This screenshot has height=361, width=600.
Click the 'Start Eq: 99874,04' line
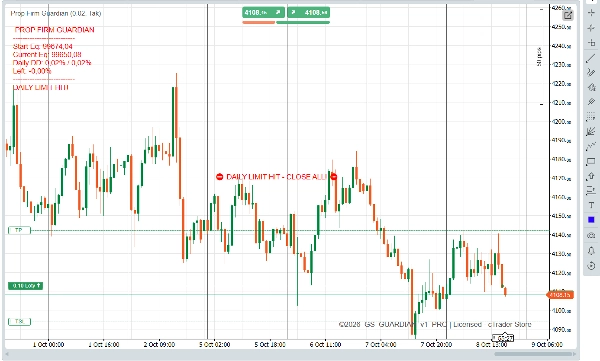43,46
